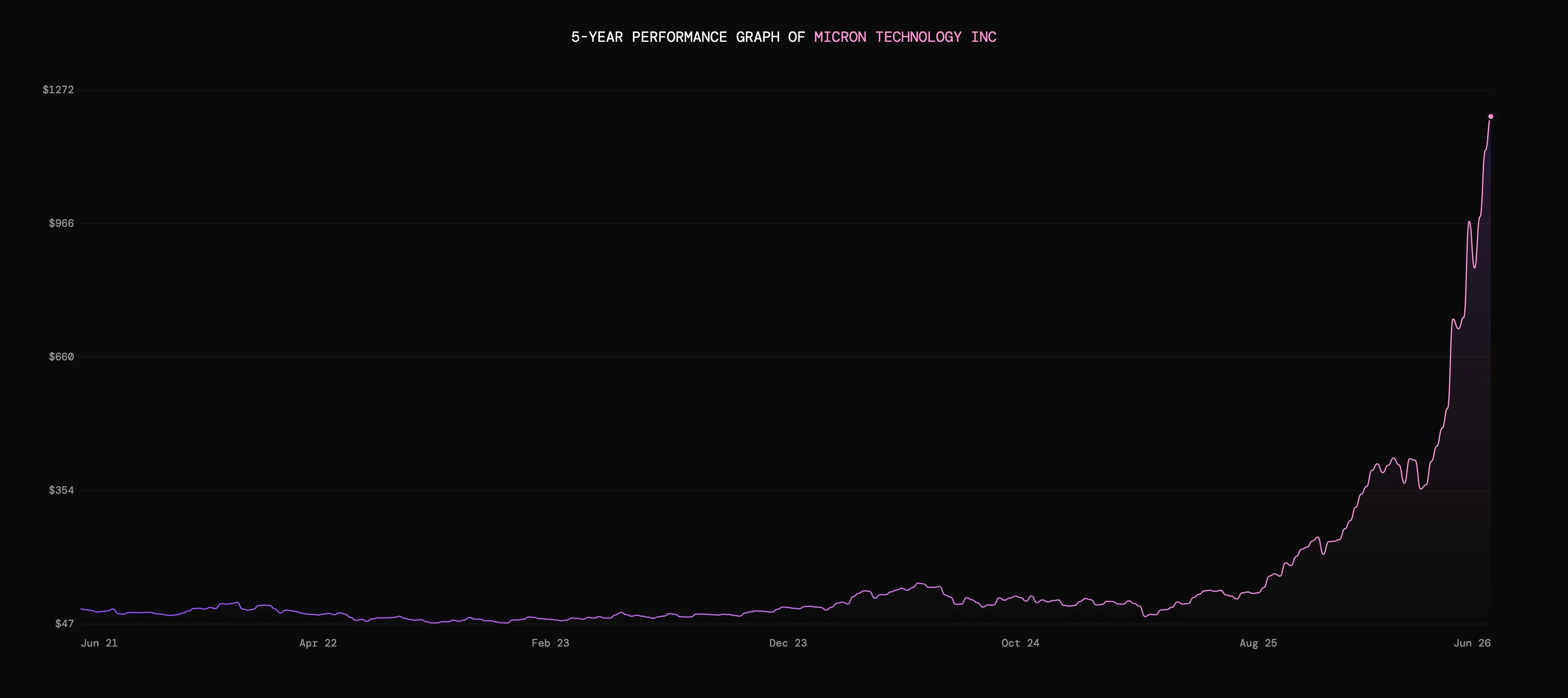Select the $47 y-axis label

pyautogui.click(x=64, y=624)
